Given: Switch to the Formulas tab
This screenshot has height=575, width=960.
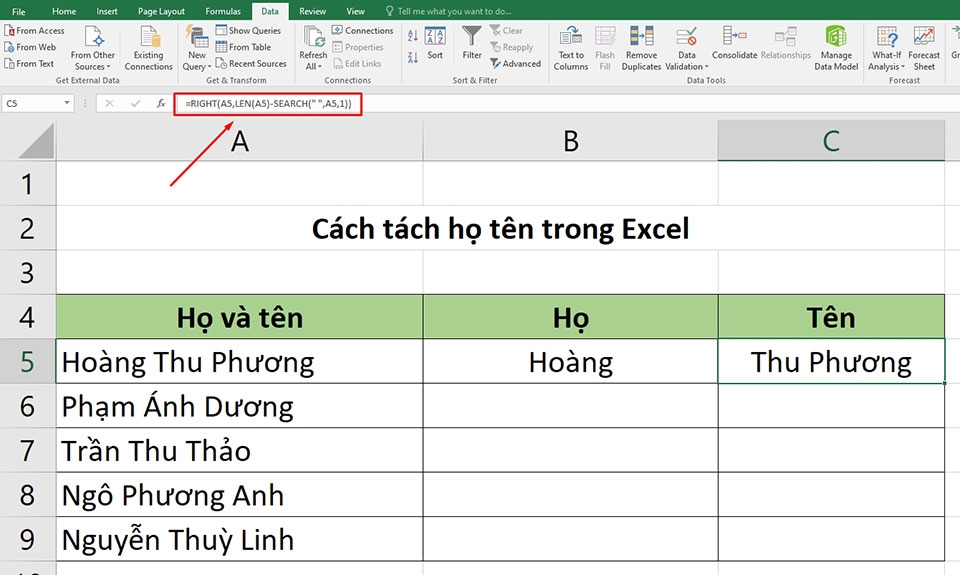Looking at the screenshot, I should (x=223, y=11).
